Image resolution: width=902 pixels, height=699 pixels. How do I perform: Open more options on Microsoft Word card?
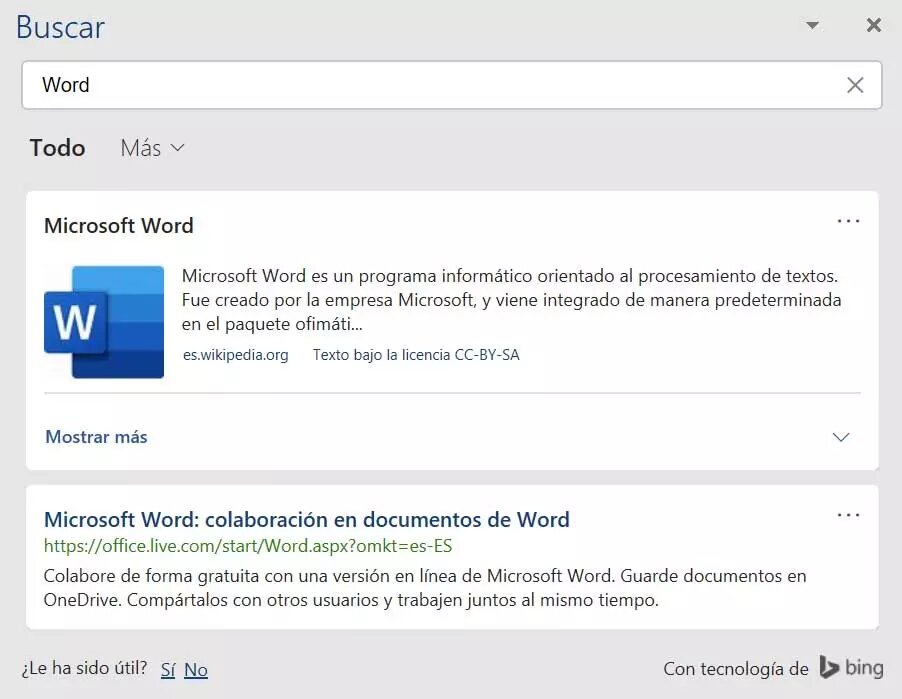(848, 221)
